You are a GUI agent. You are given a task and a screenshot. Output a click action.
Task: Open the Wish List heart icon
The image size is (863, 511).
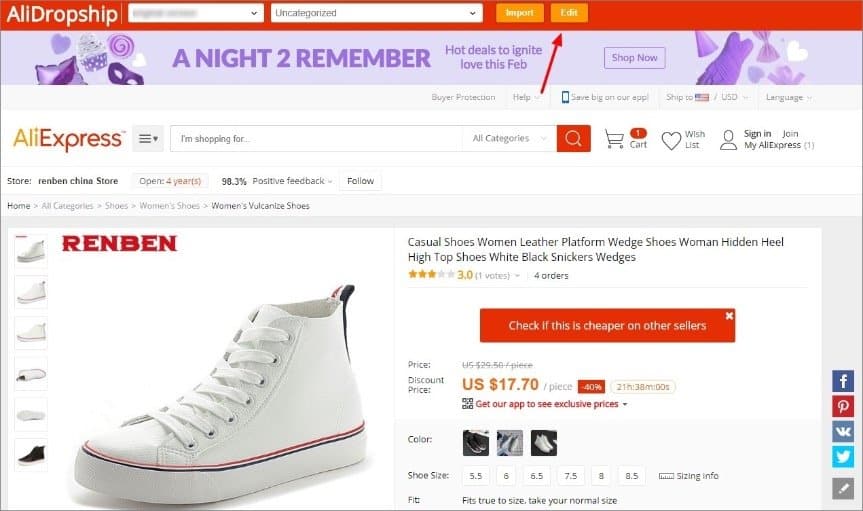point(671,140)
